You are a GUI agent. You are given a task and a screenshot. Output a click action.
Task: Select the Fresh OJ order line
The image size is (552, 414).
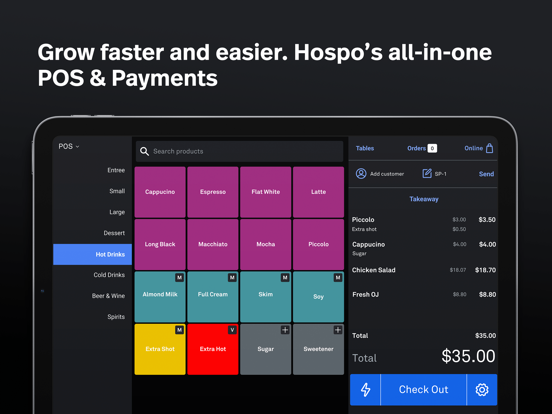pos(424,295)
